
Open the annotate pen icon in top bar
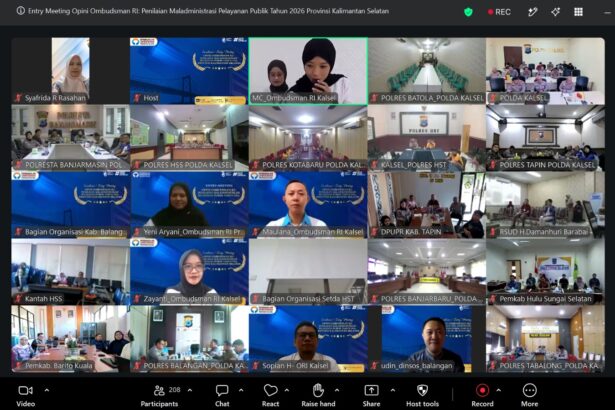pyautogui.click(x=532, y=12)
